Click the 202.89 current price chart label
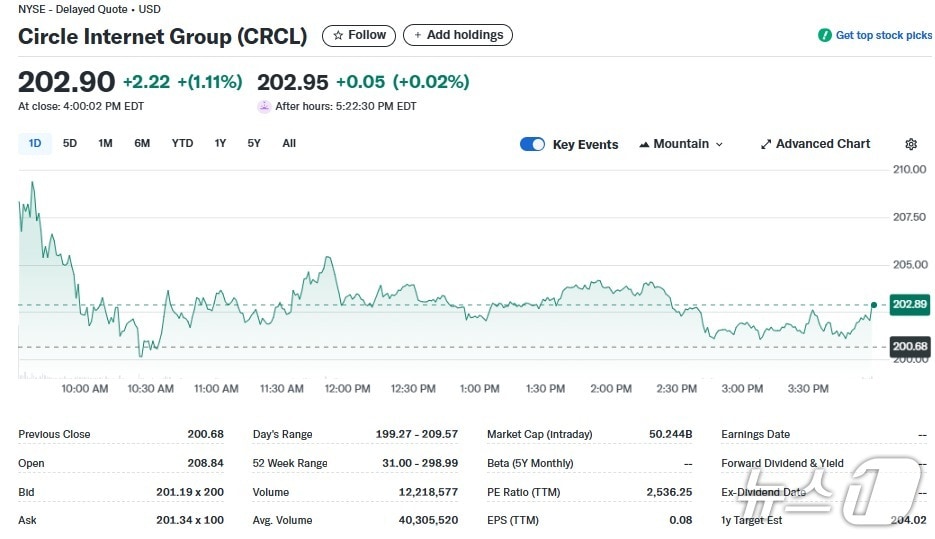This screenshot has width=935, height=539. 909,304
